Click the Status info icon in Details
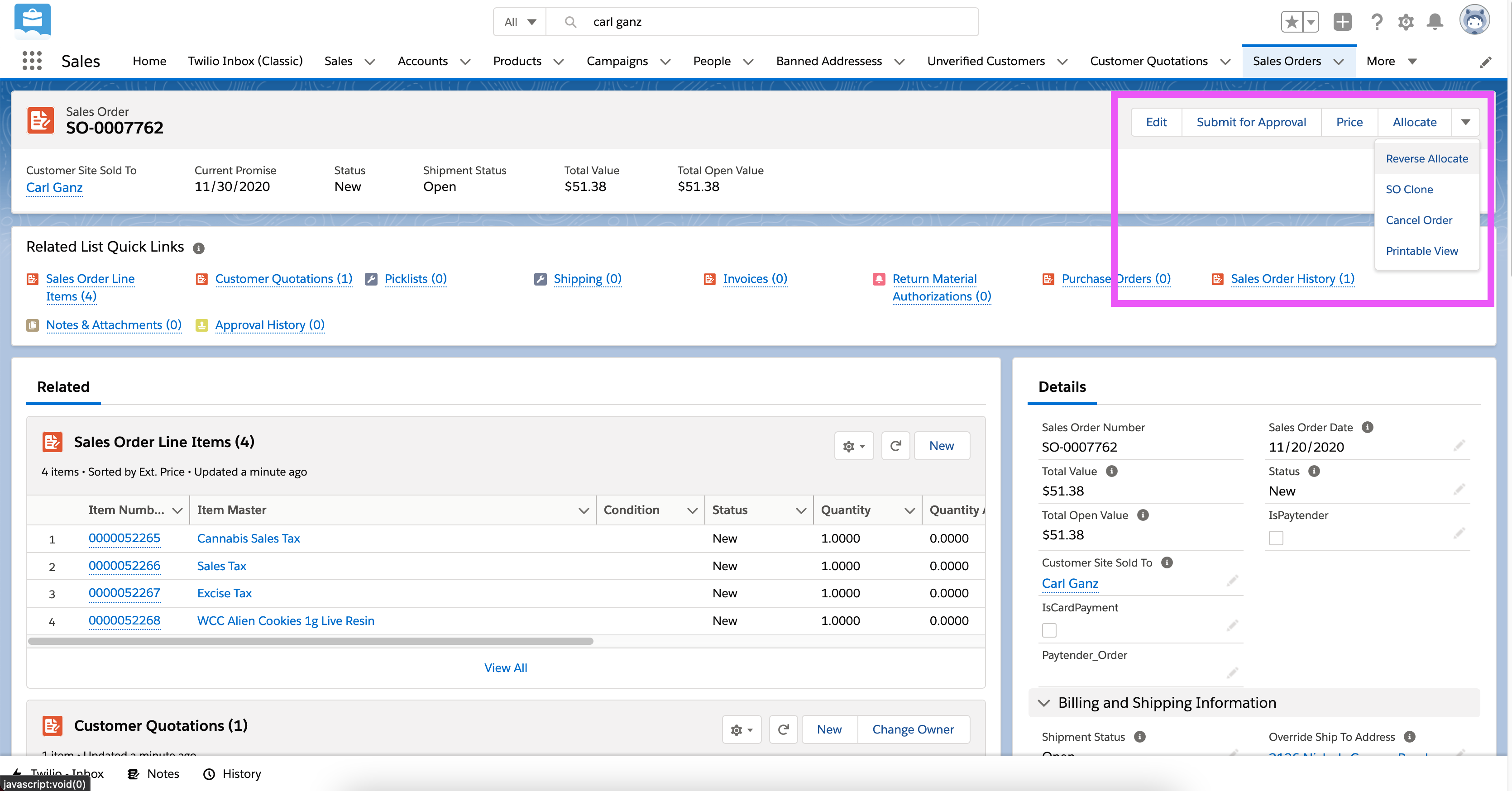The image size is (1512, 791). 1315,471
